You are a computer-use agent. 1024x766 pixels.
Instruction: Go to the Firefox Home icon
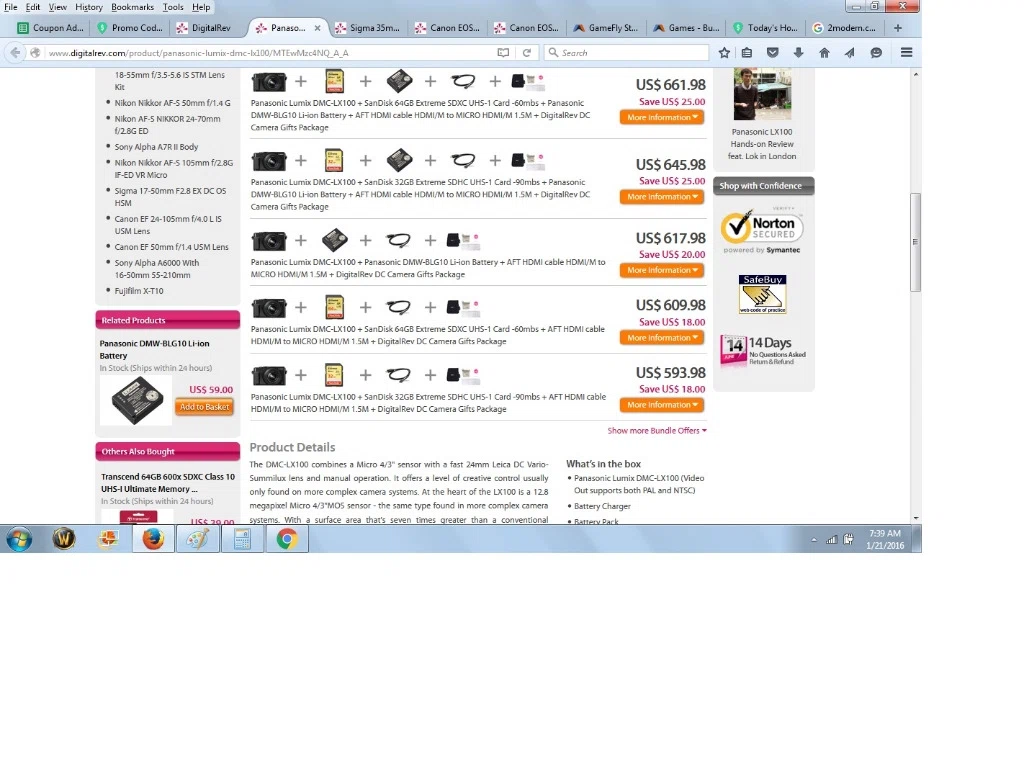824,53
